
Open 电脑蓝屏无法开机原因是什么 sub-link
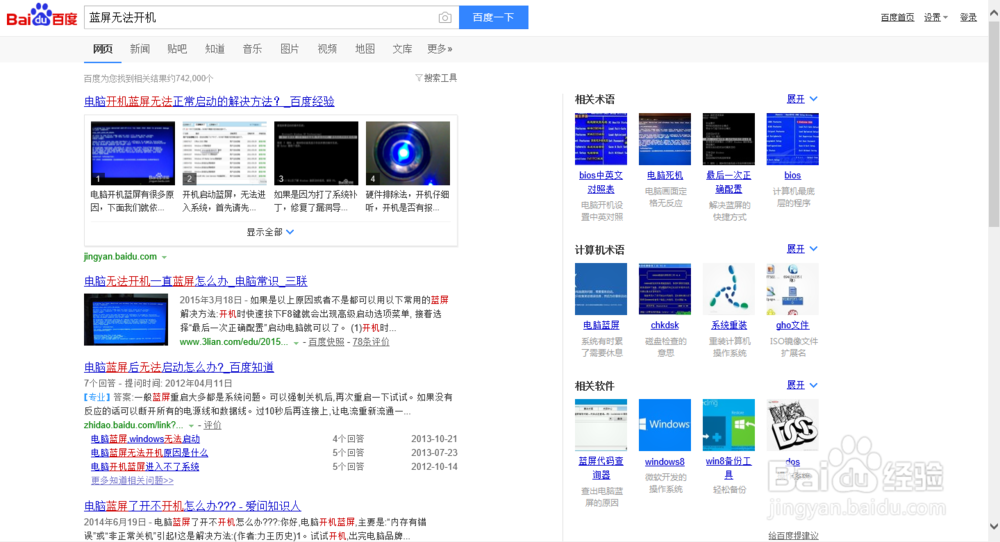pyautogui.click(x=149, y=453)
